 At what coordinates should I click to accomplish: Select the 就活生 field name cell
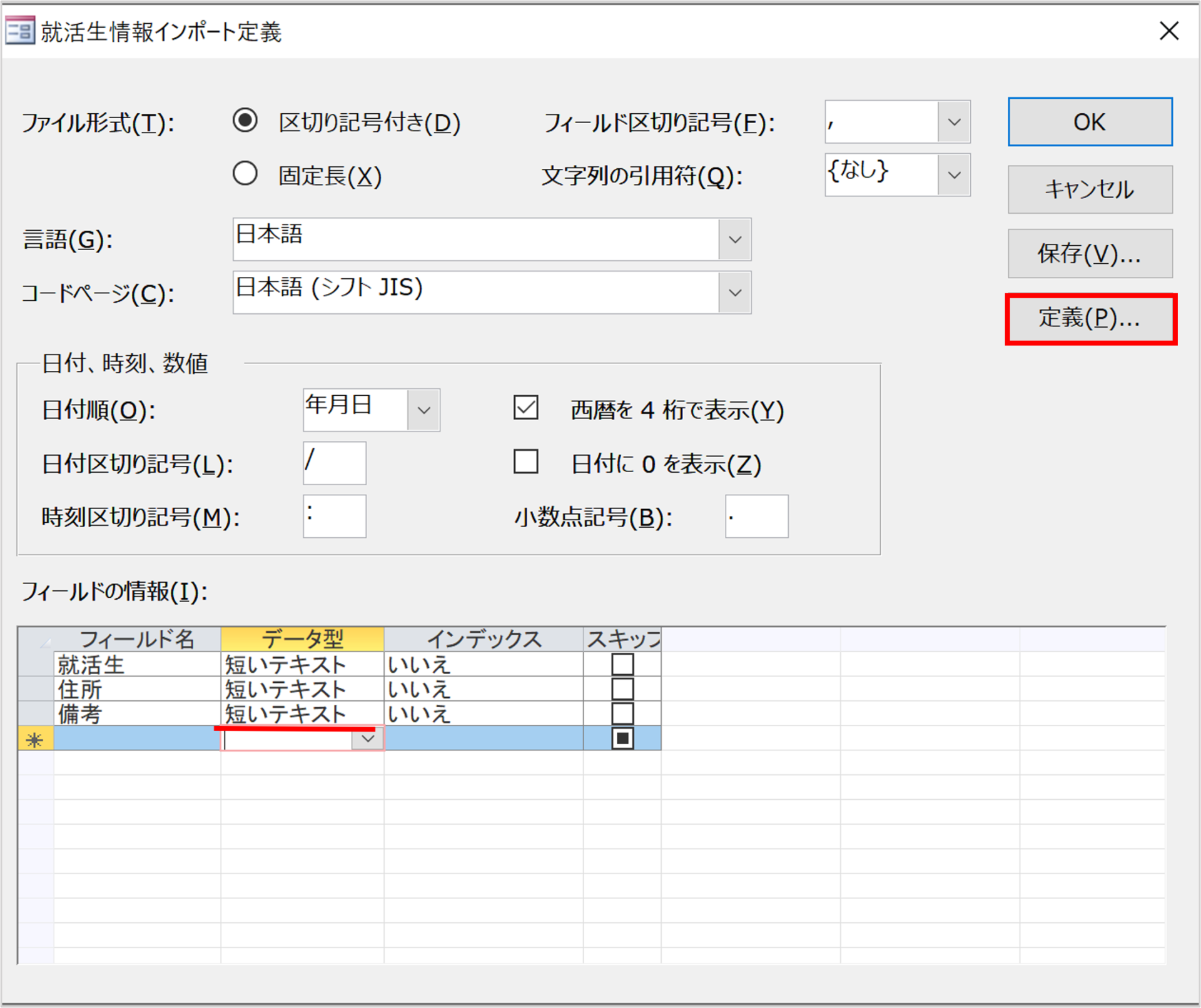(x=137, y=664)
